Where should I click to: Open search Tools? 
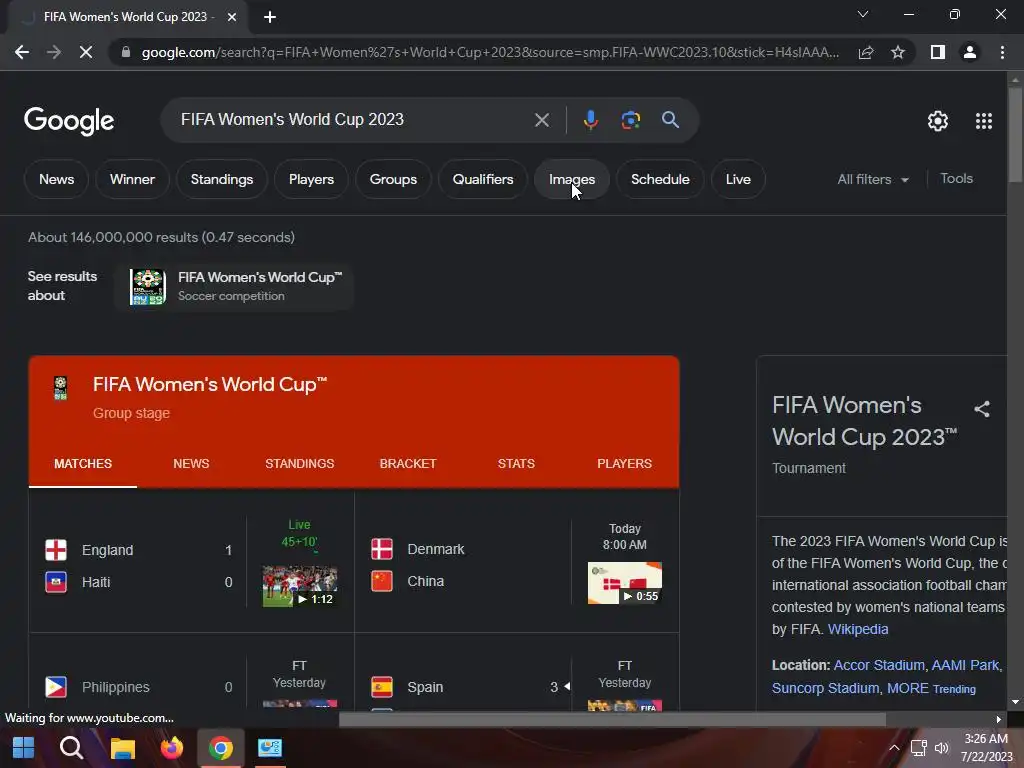pyautogui.click(x=956, y=178)
